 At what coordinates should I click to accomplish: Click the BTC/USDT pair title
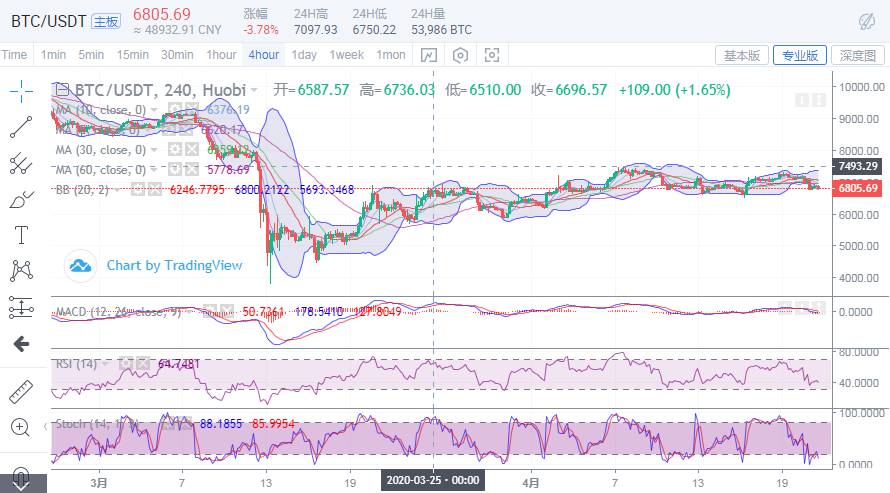(48, 22)
